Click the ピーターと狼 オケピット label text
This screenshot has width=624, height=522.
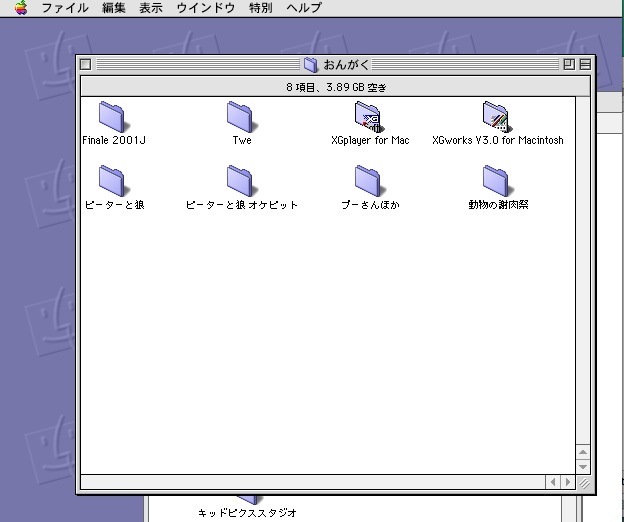coord(242,205)
